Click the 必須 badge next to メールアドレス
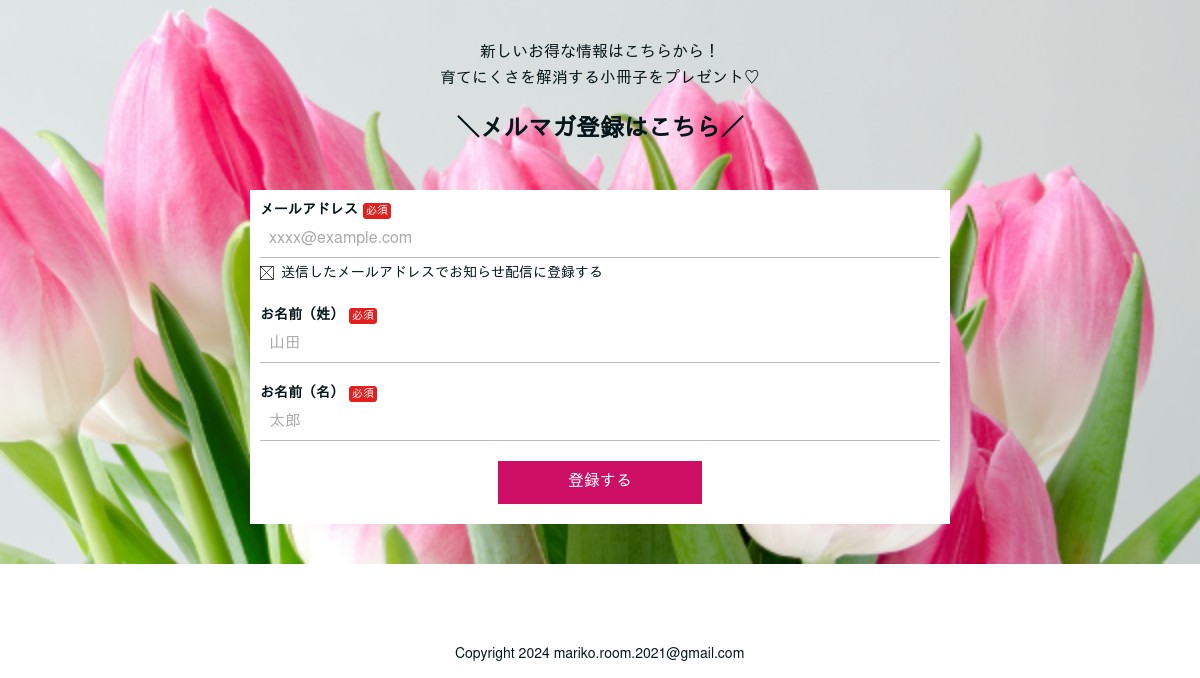The height and width of the screenshot is (678, 1200). [377, 210]
